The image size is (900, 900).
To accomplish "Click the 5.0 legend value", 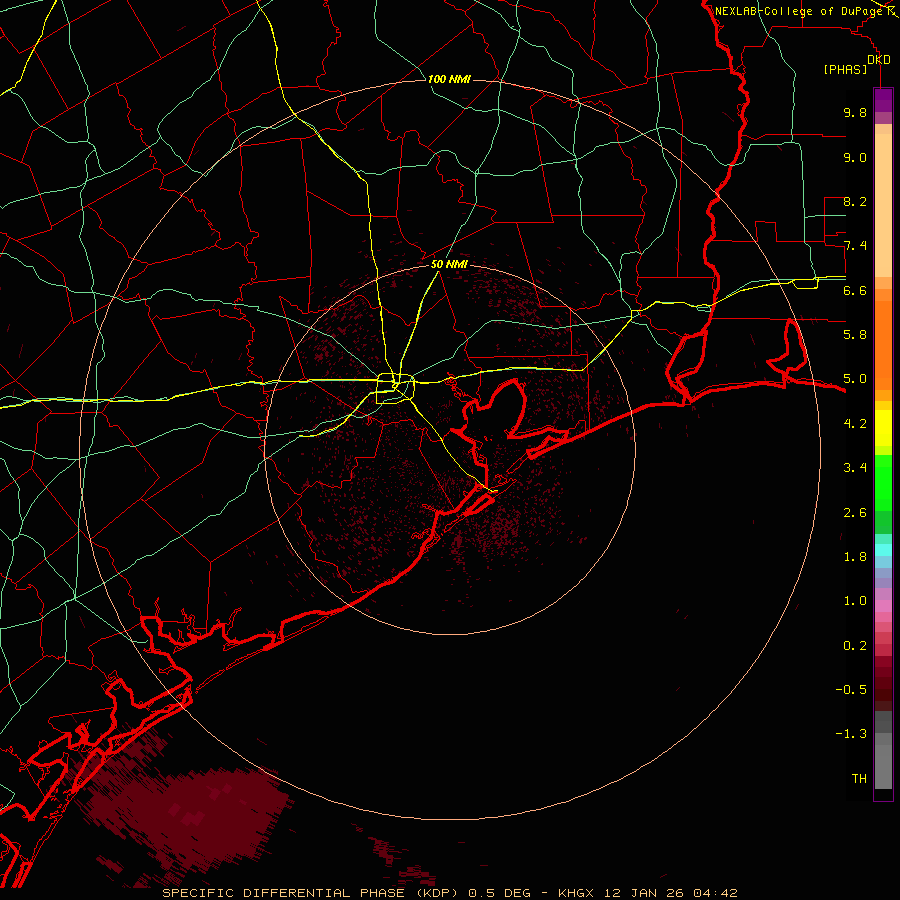I will tap(855, 379).
